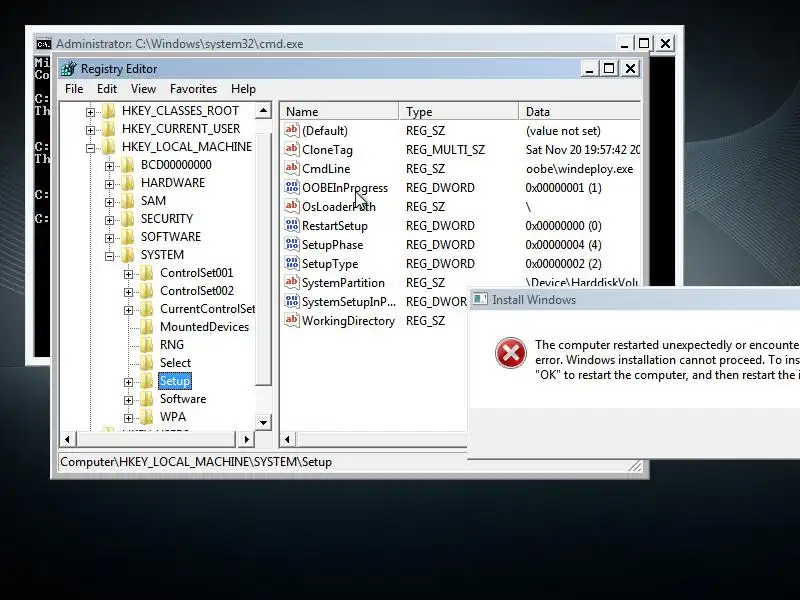Click the HARDWARE folder icon
Viewport: 800px width, 600px height.
tap(128, 183)
